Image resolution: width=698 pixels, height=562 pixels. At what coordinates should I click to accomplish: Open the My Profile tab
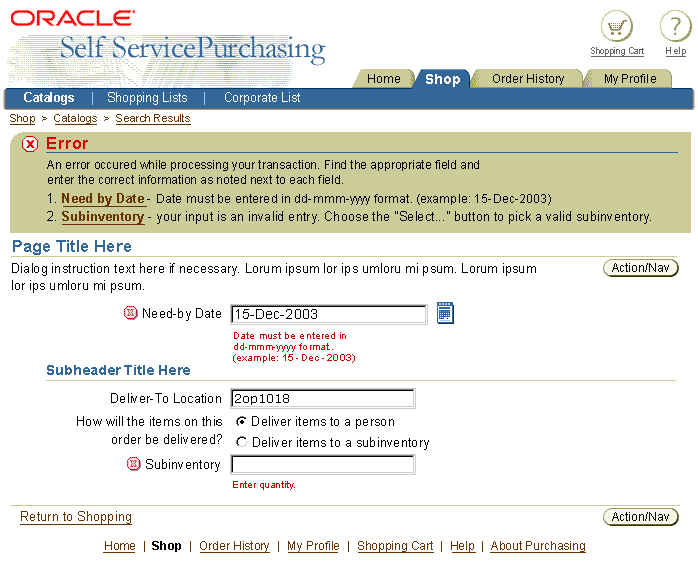point(630,79)
